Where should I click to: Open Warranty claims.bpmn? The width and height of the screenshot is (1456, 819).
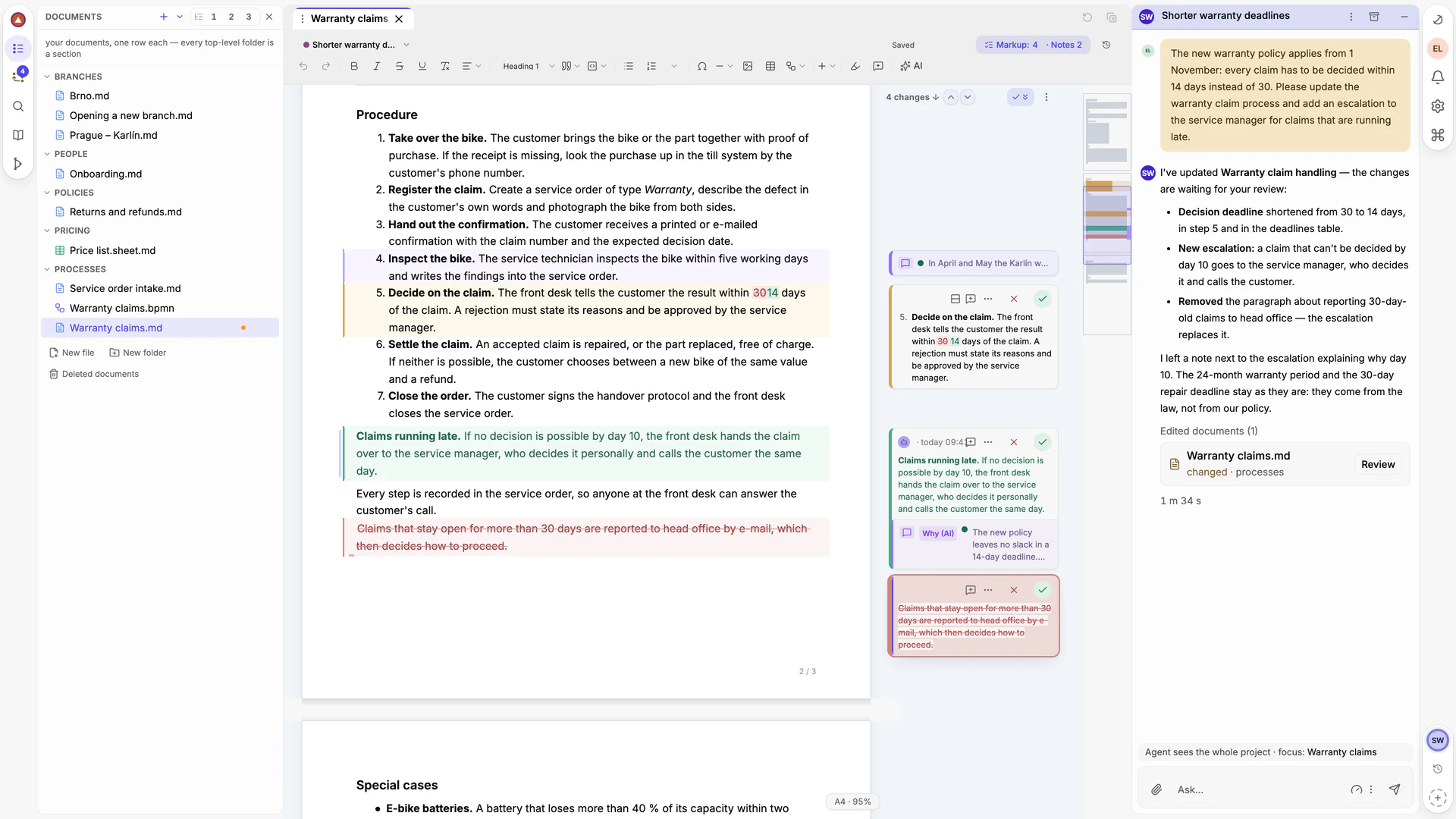click(122, 308)
